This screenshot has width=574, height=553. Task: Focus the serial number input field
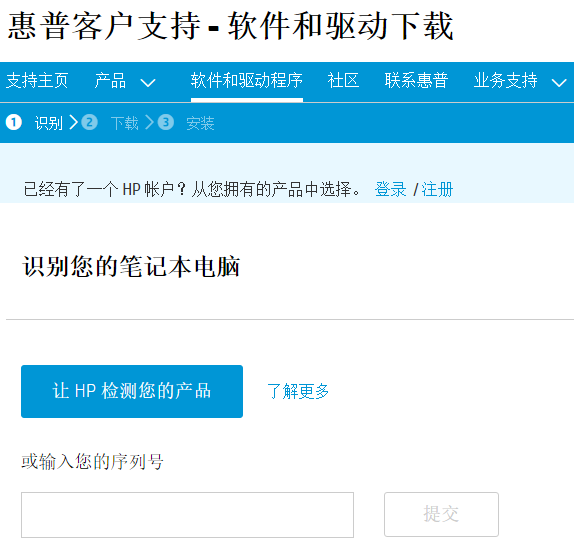(187, 515)
